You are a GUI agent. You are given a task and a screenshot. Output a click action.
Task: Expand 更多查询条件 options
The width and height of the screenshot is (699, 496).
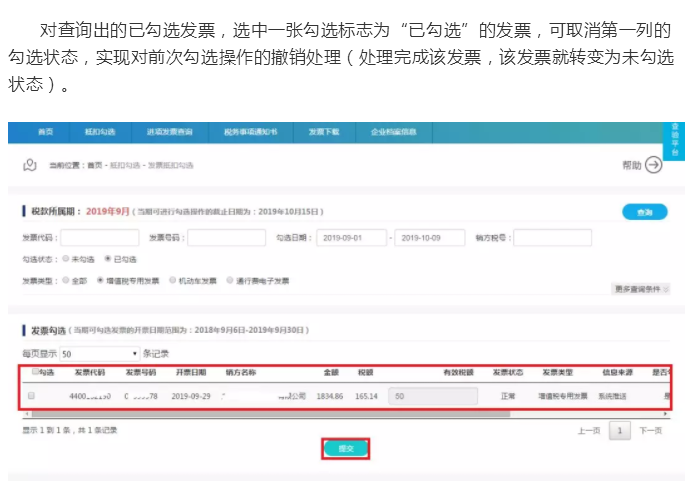pos(640,289)
